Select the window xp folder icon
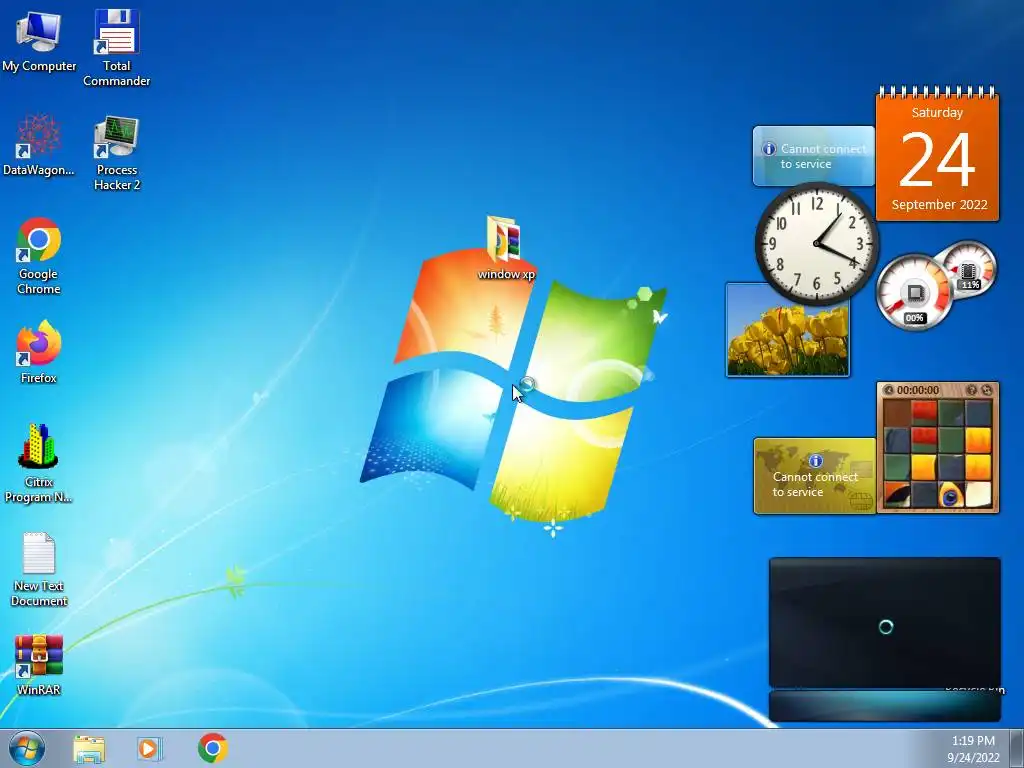1024x768 pixels. click(x=506, y=248)
